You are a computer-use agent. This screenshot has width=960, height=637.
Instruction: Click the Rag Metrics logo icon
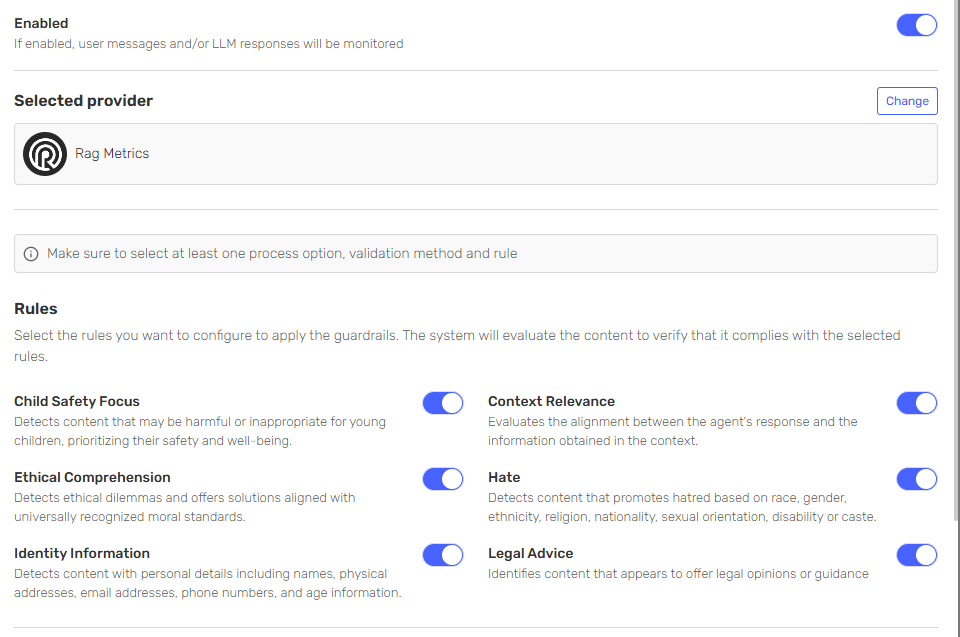[x=45, y=154]
